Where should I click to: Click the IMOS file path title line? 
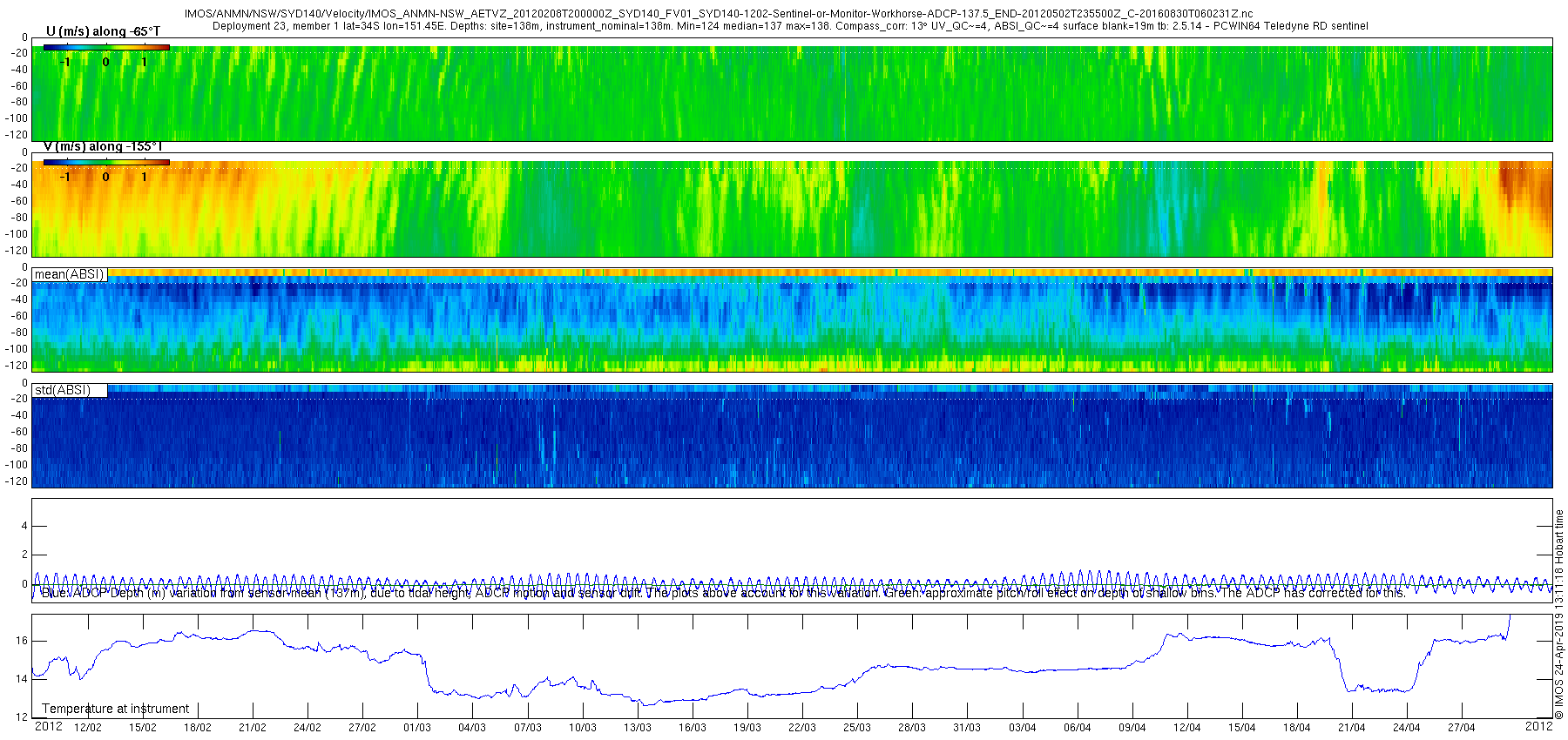[x=719, y=14]
